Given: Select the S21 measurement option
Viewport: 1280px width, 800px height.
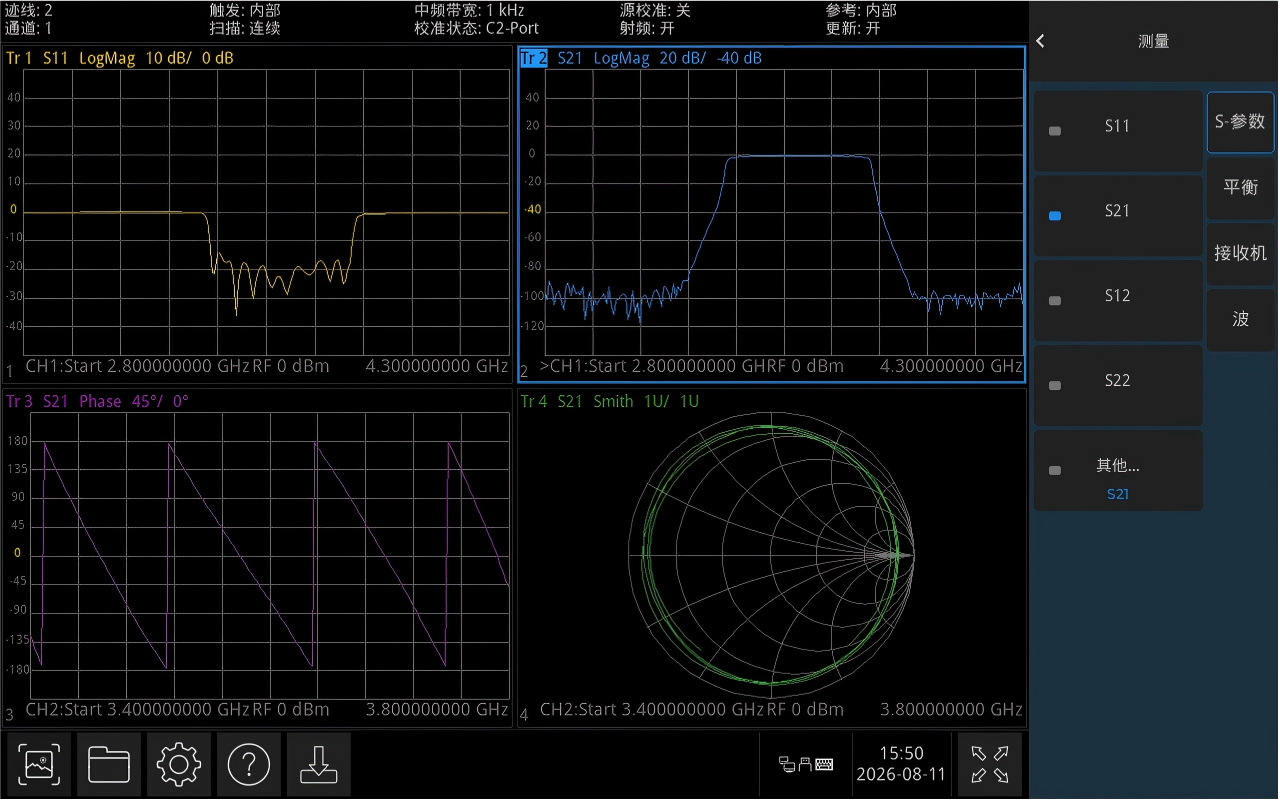Looking at the screenshot, I should [1118, 215].
